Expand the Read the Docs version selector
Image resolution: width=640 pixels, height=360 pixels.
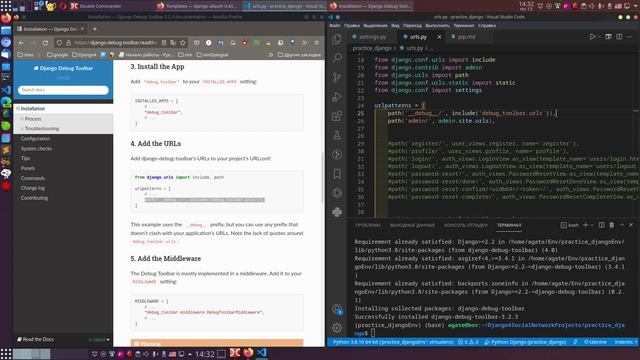(x=63, y=340)
